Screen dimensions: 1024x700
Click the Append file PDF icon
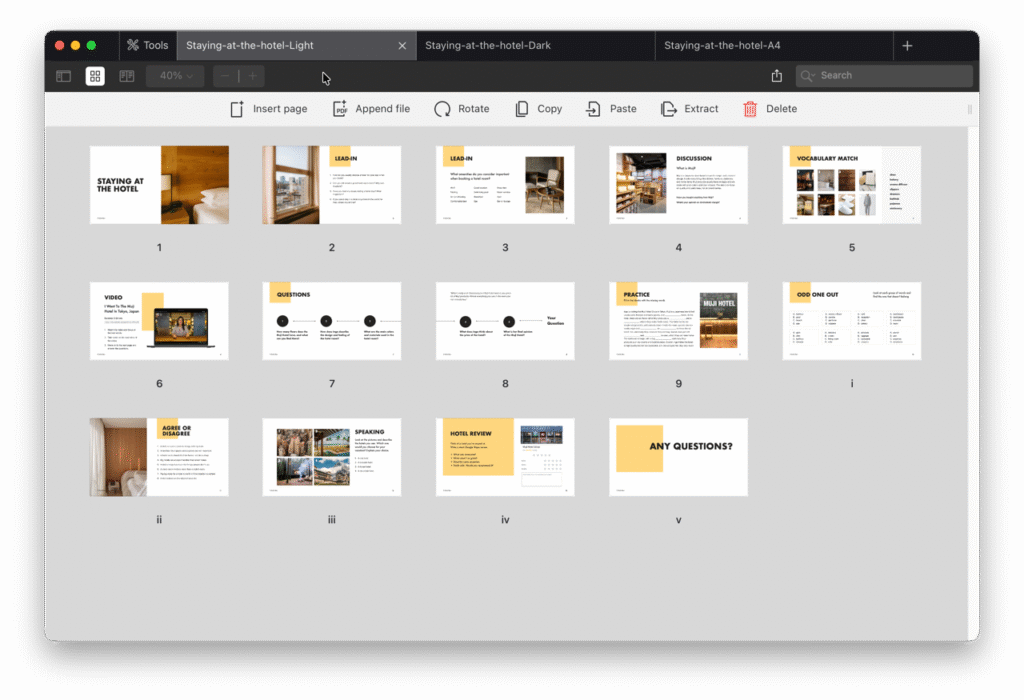340,109
